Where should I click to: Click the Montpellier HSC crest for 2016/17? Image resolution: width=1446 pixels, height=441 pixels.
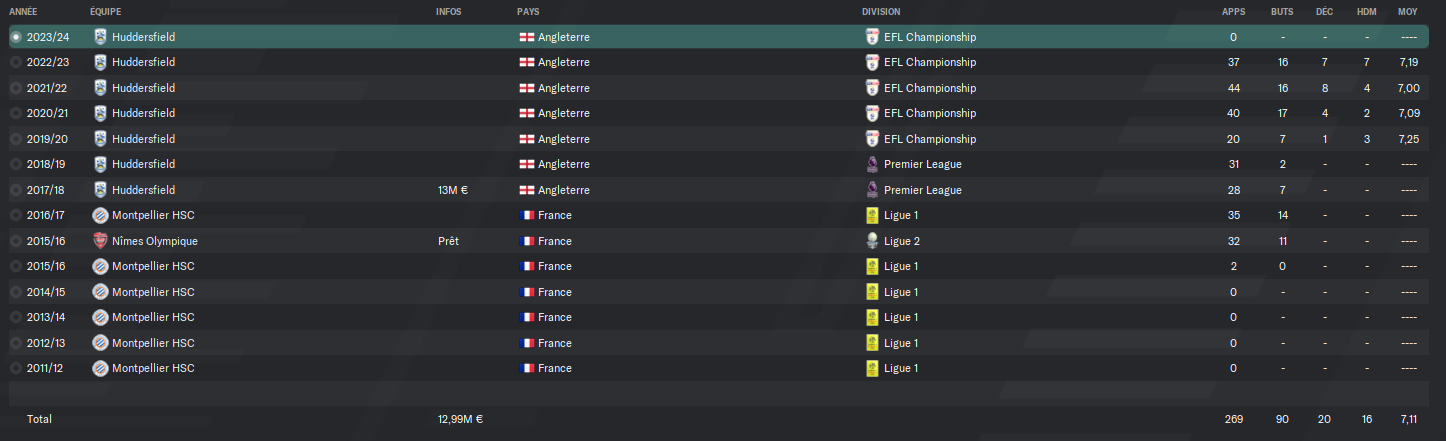100,215
